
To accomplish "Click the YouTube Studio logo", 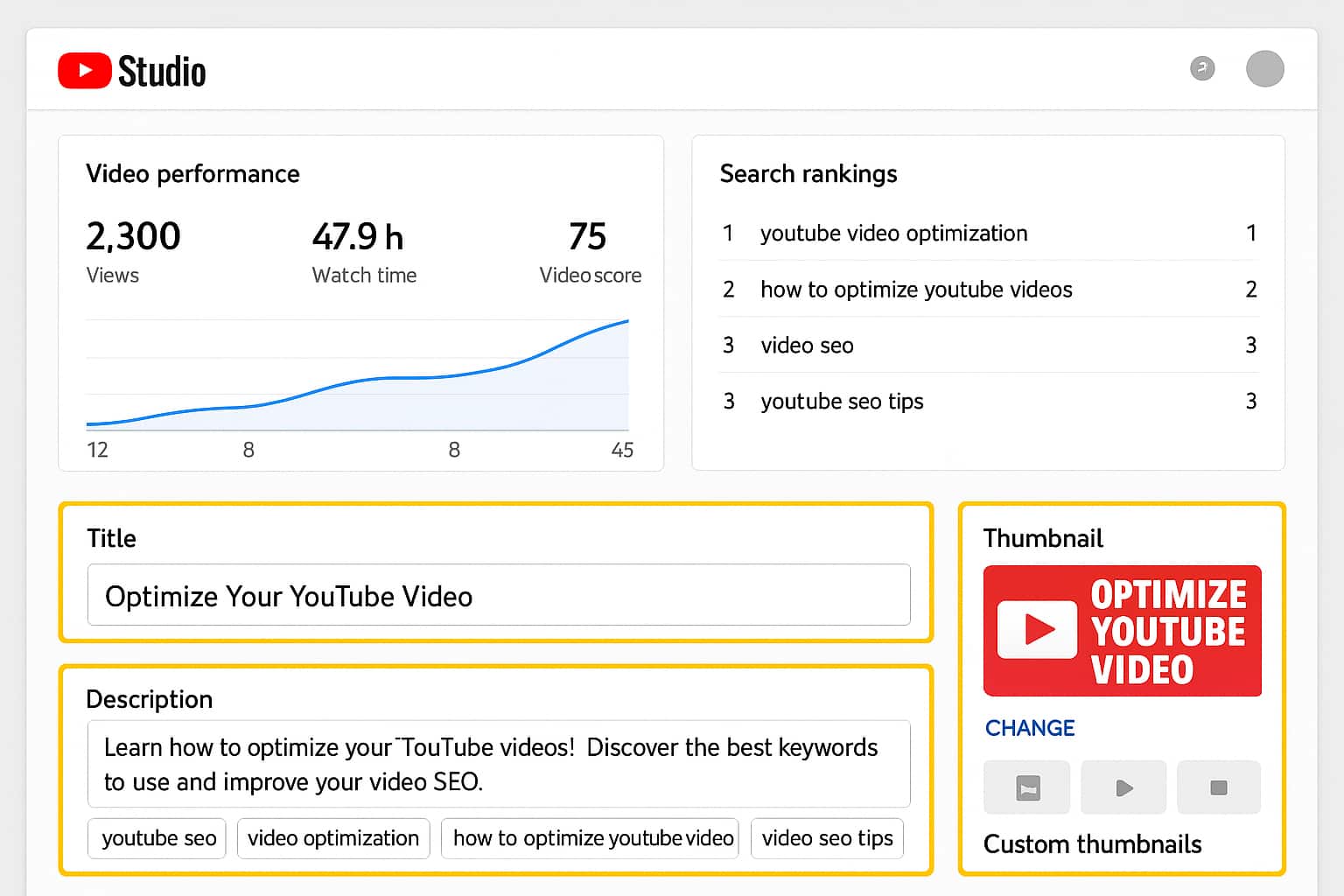I will [x=132, y=71].
